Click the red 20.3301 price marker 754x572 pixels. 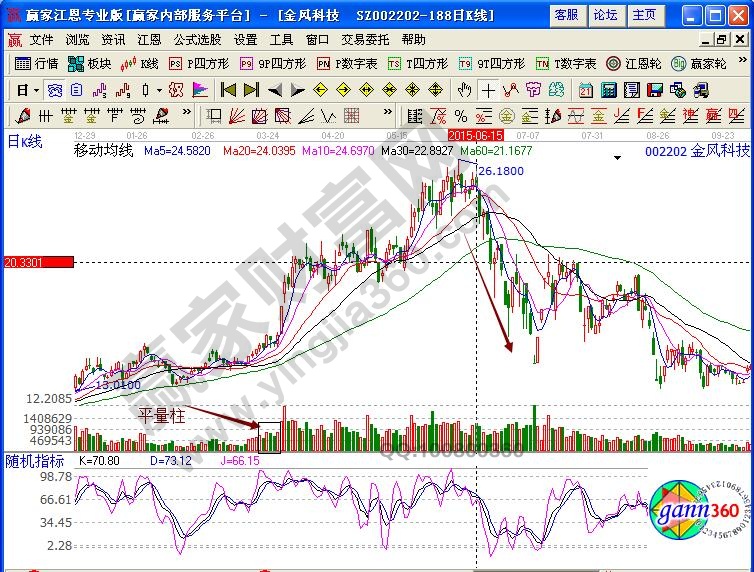[38, 262]
